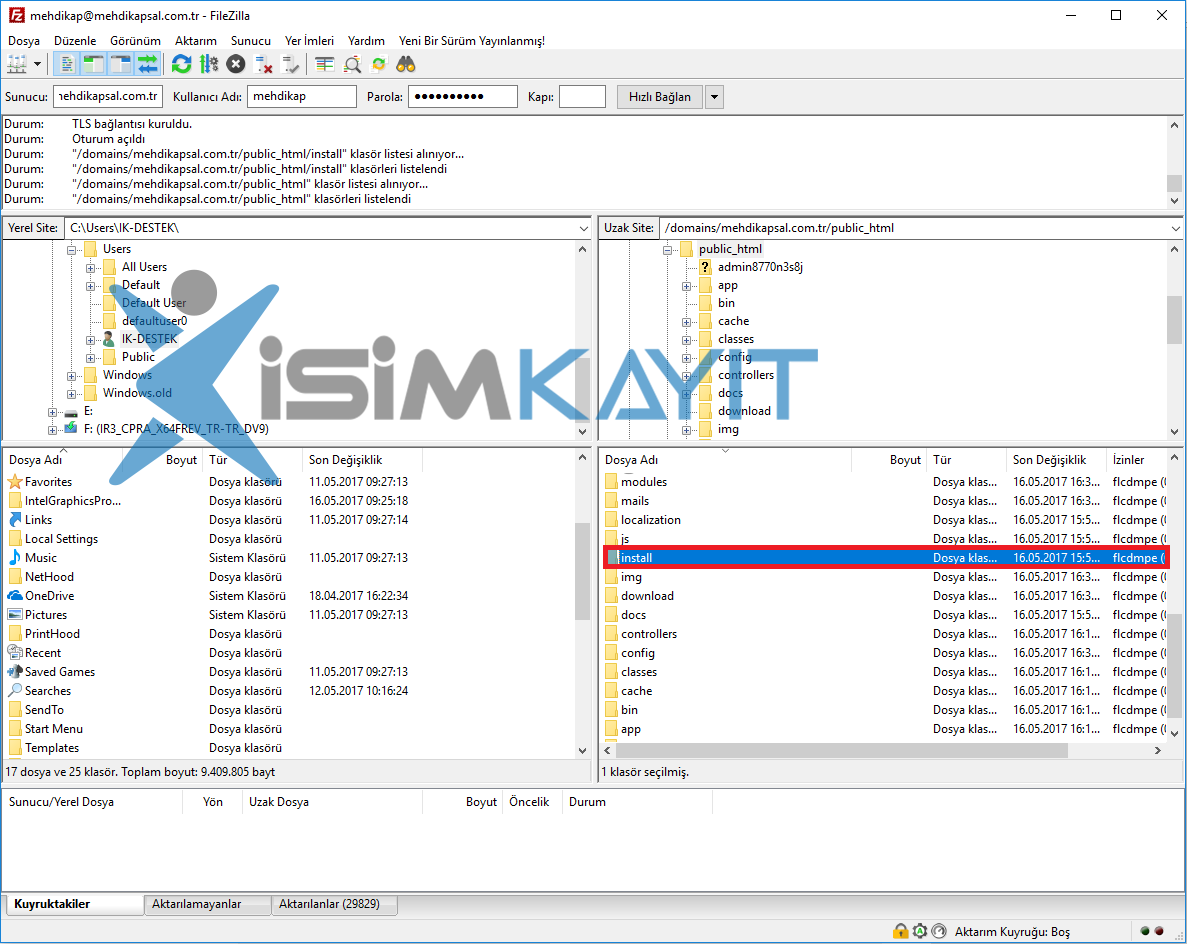Select the Searches folder icon
Screen dimensions: 1187x944
tap(15, 690)
